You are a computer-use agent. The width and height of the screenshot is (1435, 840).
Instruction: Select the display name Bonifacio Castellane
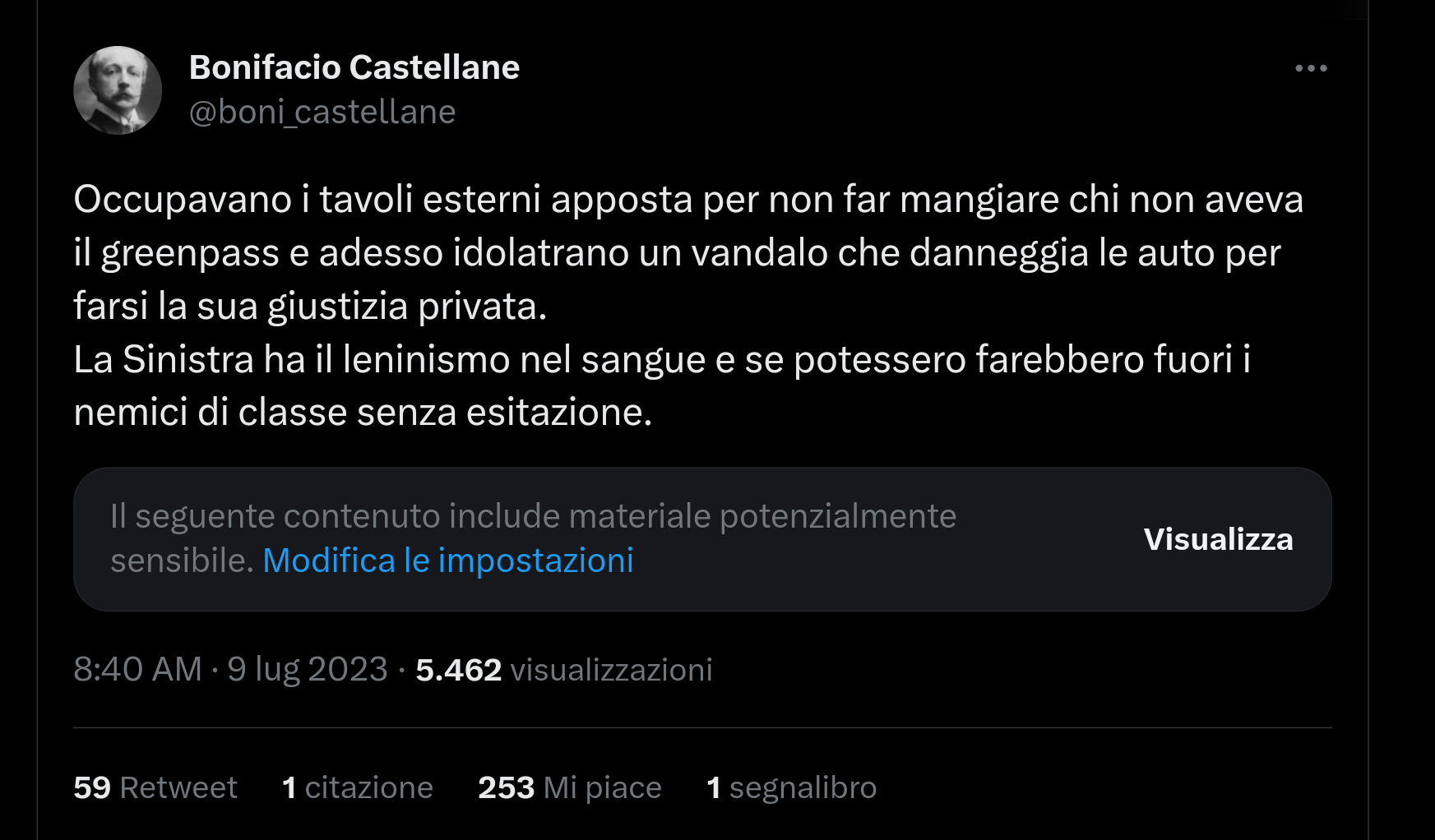pos(354,67)
